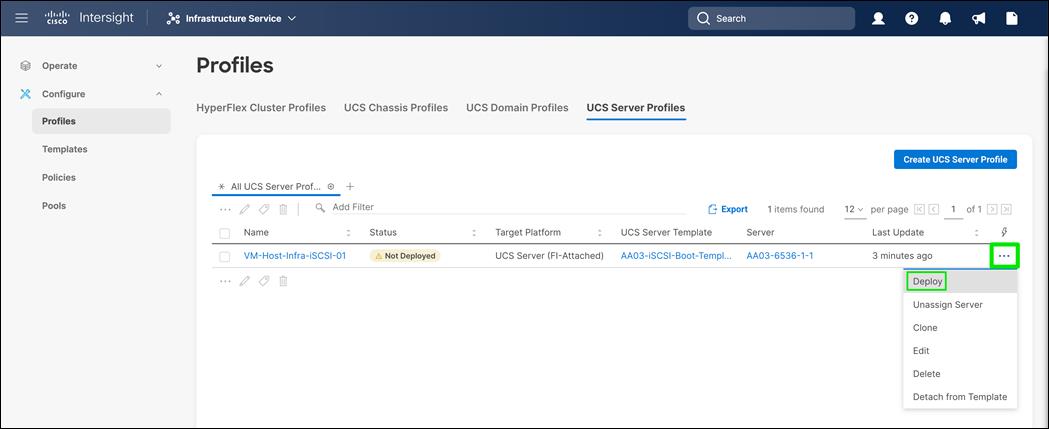Image resolution: width=1049 pixels, height=429 pixels.
Task: Choose Unassign Server from the context menu
Action: pos(960,305)
